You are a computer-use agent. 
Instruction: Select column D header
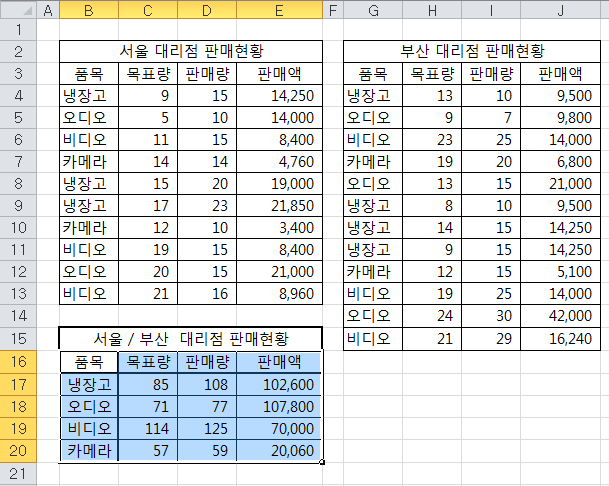click(207, 9)
